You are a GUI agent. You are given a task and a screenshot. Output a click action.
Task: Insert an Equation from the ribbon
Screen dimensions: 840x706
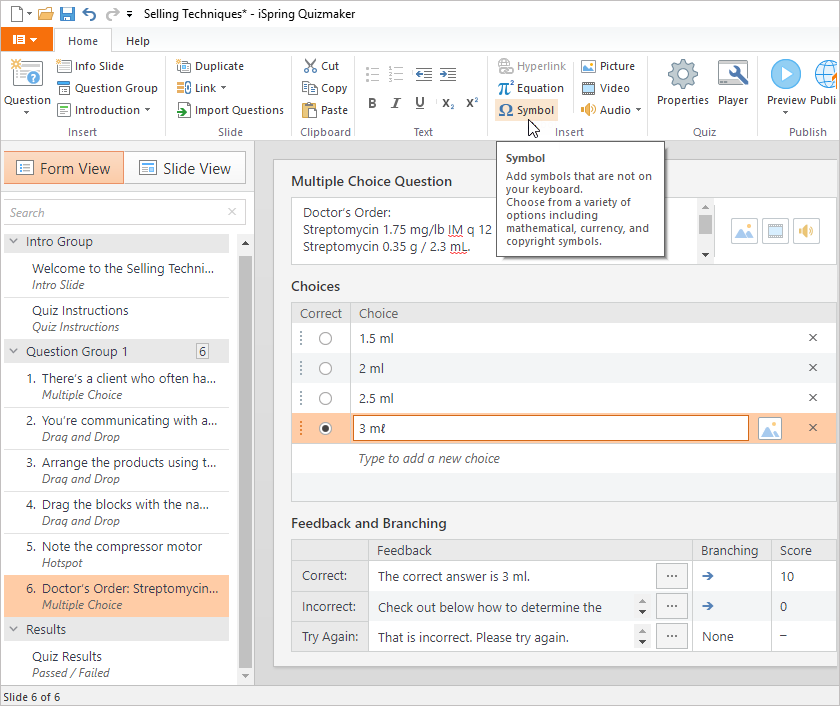(531, 88)
